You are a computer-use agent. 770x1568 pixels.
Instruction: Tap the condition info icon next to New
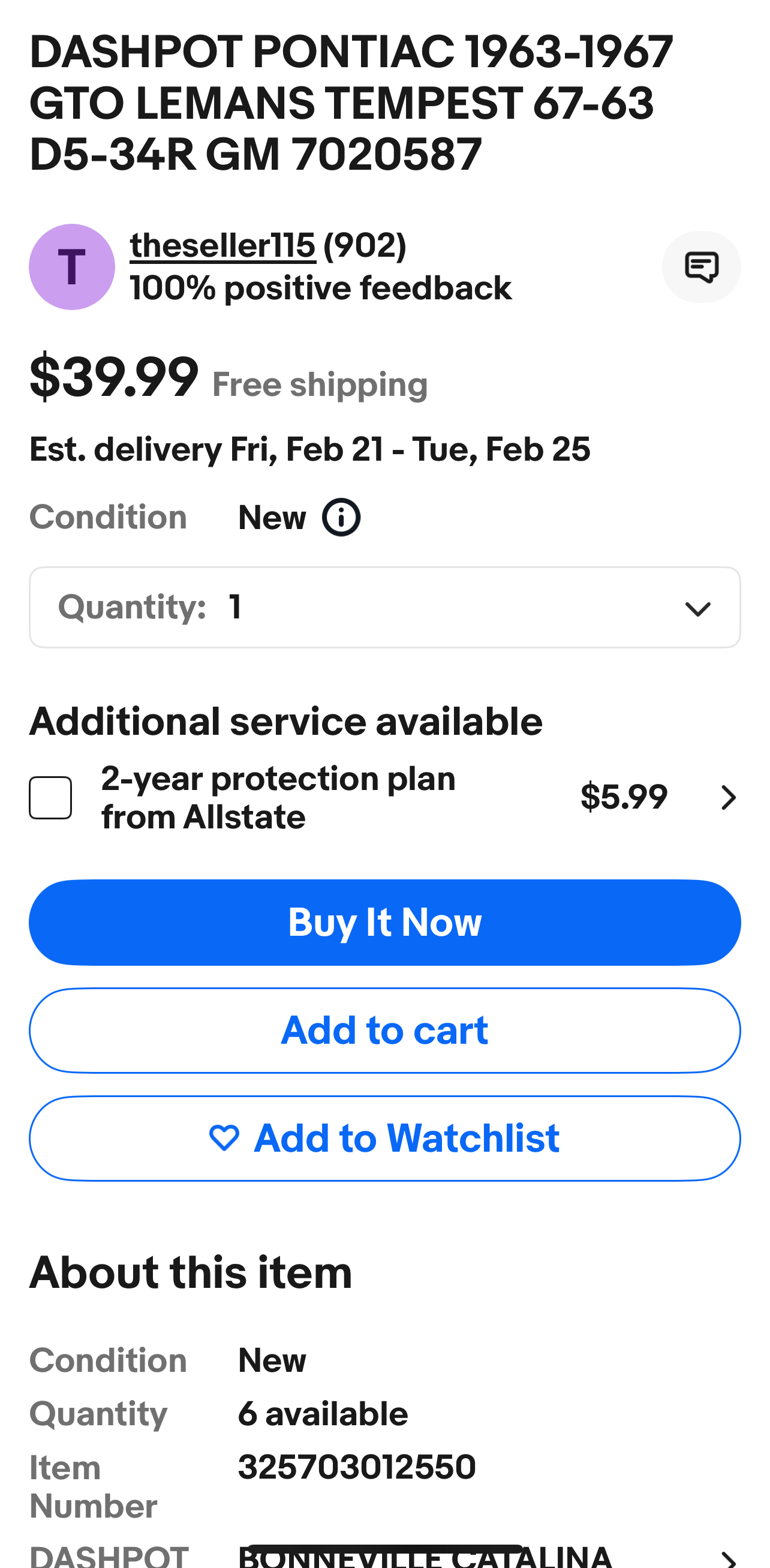tap(341, 518)
